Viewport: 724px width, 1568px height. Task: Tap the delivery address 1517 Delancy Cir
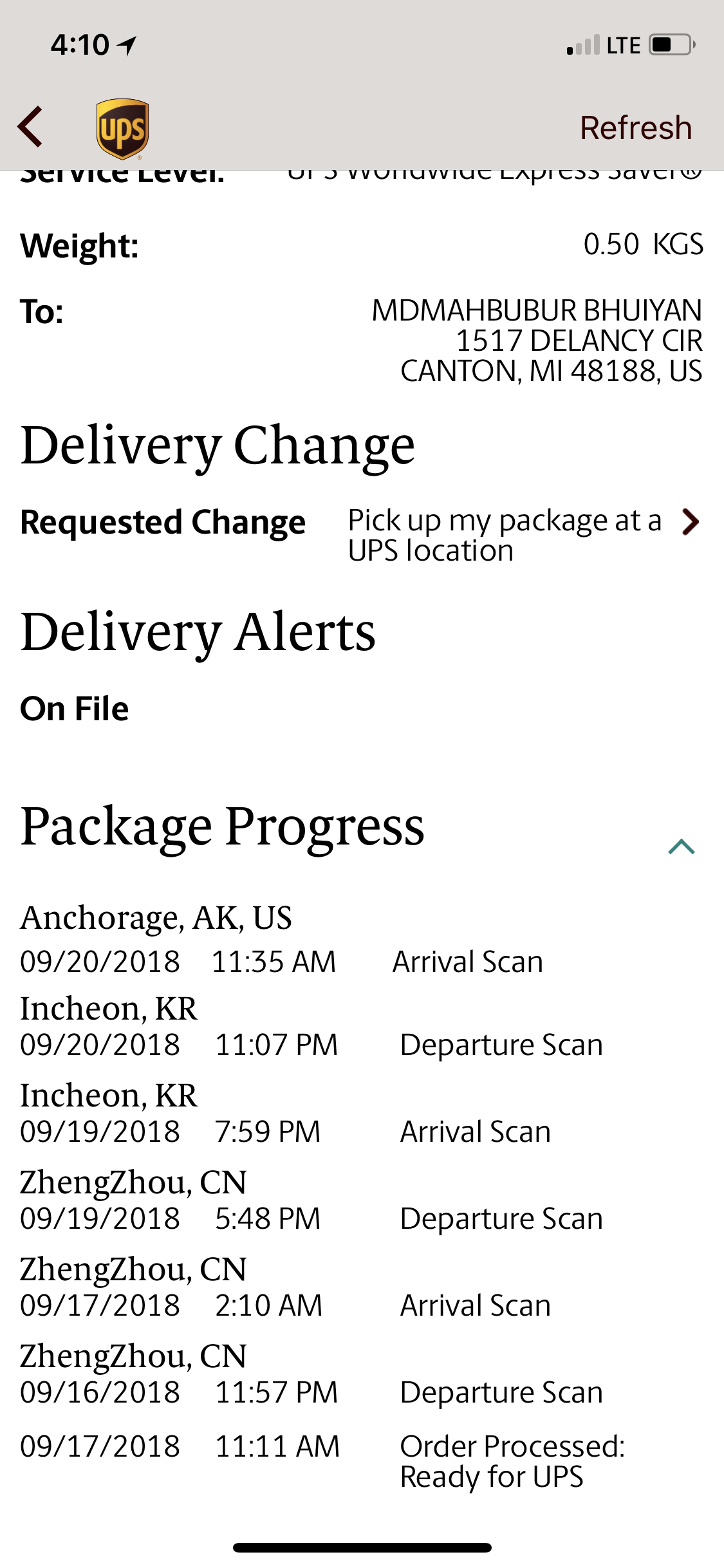click(577, 341)
